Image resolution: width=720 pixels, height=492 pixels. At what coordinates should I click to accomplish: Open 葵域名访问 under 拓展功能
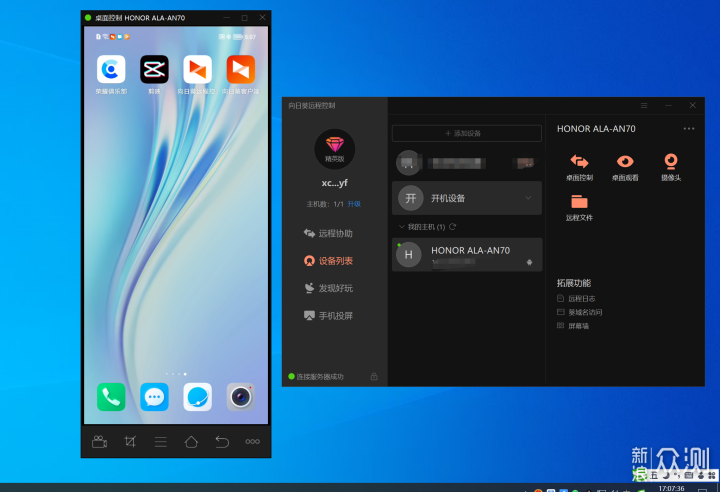[x=579, y=312]
